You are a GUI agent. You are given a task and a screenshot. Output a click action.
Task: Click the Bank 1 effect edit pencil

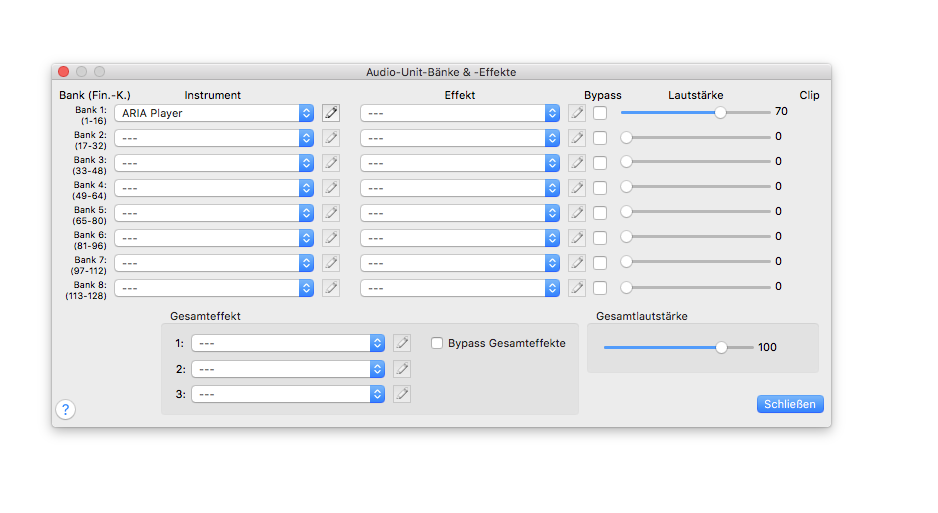[x=577, y=113]
